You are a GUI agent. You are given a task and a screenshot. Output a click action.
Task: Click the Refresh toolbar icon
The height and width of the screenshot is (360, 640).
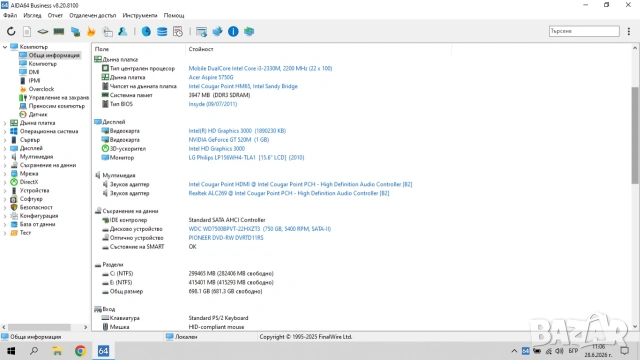[11, 31]
